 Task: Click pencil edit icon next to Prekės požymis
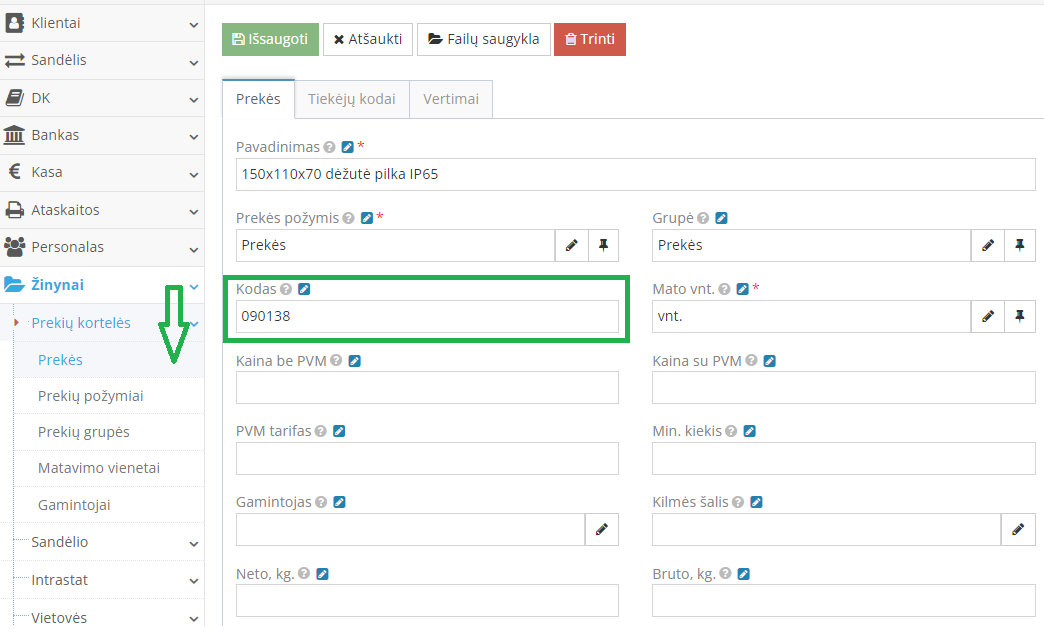coord(571,245)
